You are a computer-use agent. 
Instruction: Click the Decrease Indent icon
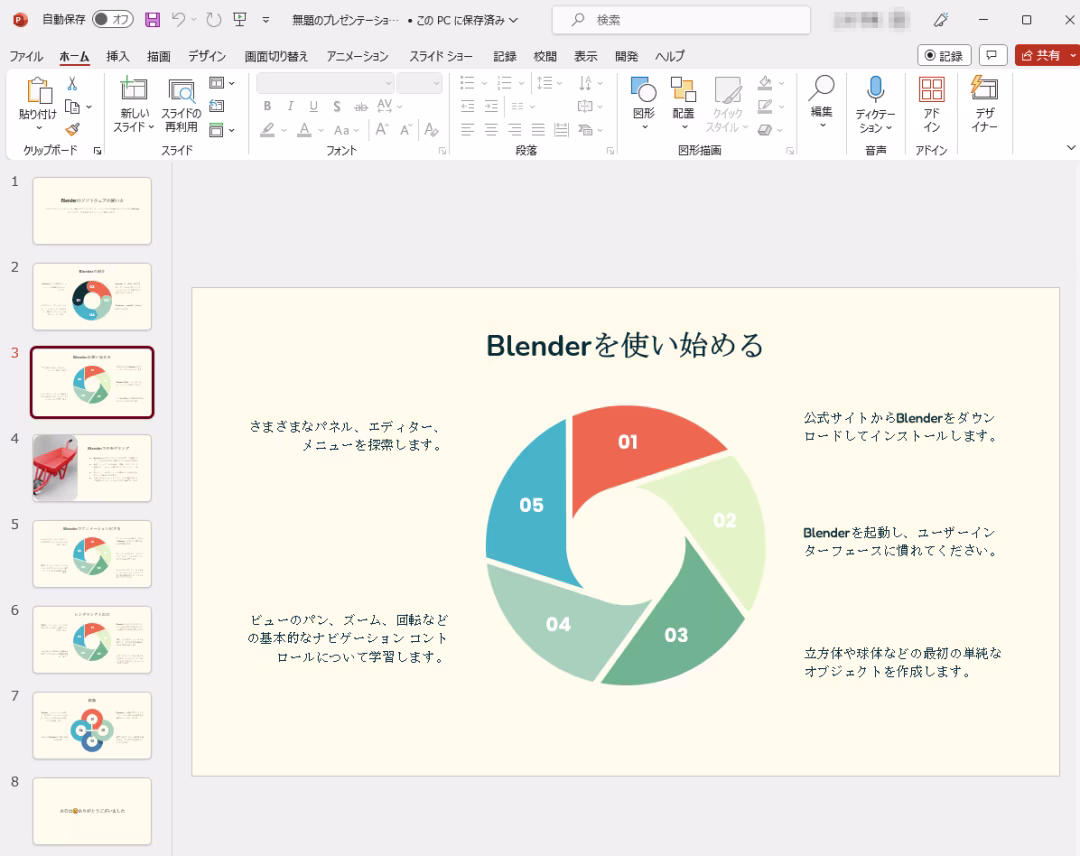[x=468, y=106]
